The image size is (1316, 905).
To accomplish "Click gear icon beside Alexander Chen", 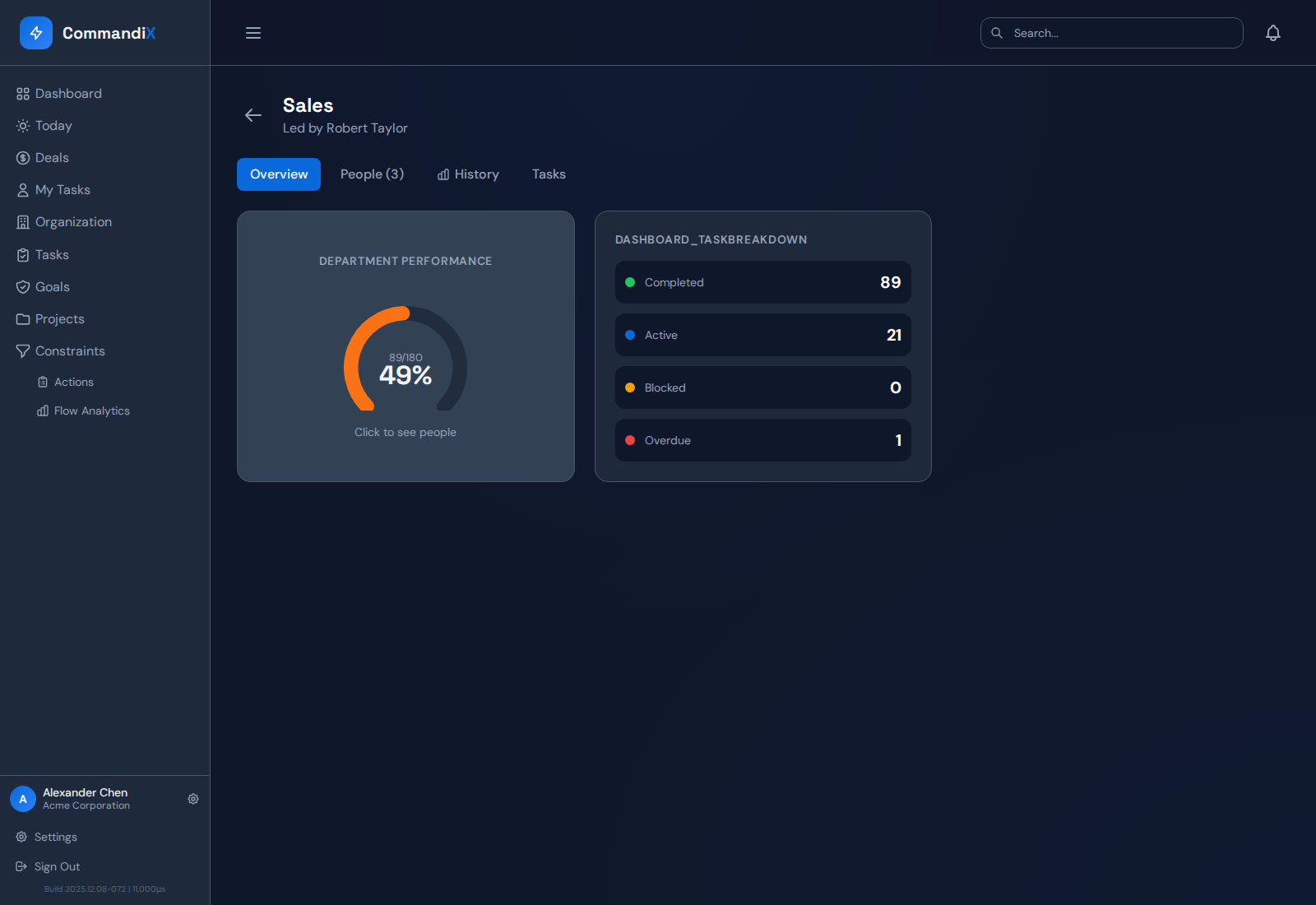I will click(x=193, y=799).
